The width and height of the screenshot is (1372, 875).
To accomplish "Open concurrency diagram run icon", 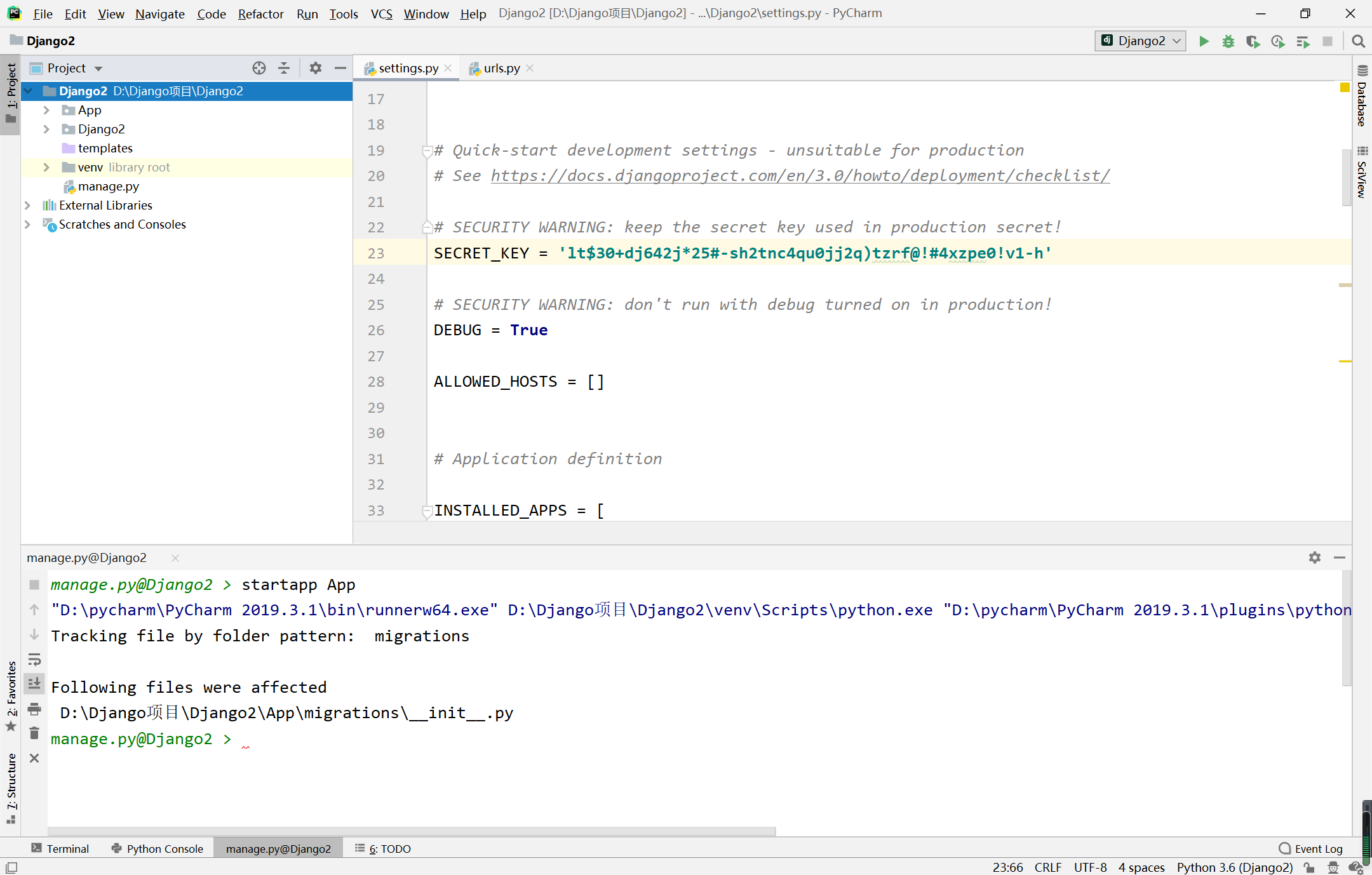I will click(x=1303, y=41).
